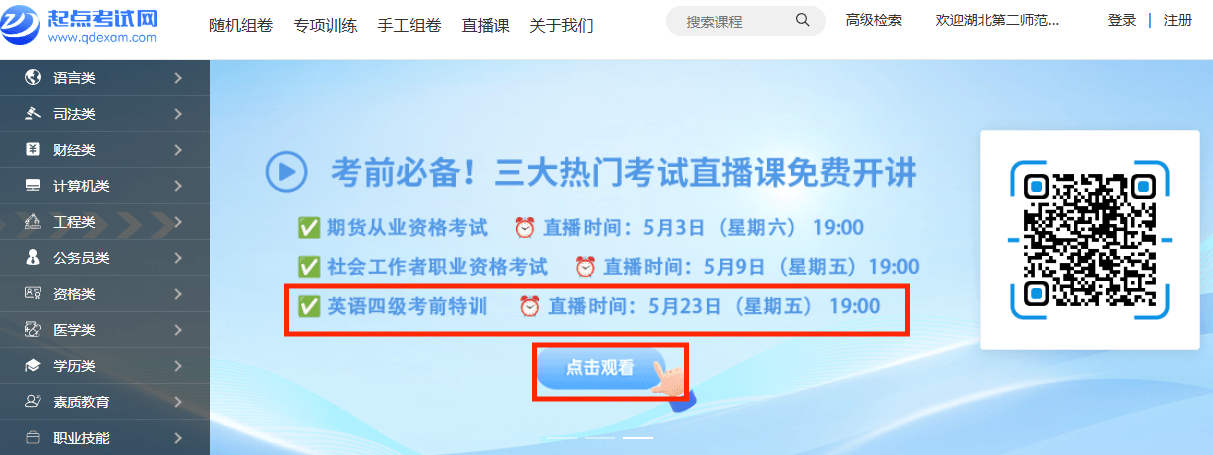Image resolution: width=1213 pixels, height=455 pixels.
Task: Go to 专项训练 page
Action: pyautogui.click(x=326, y=25)
